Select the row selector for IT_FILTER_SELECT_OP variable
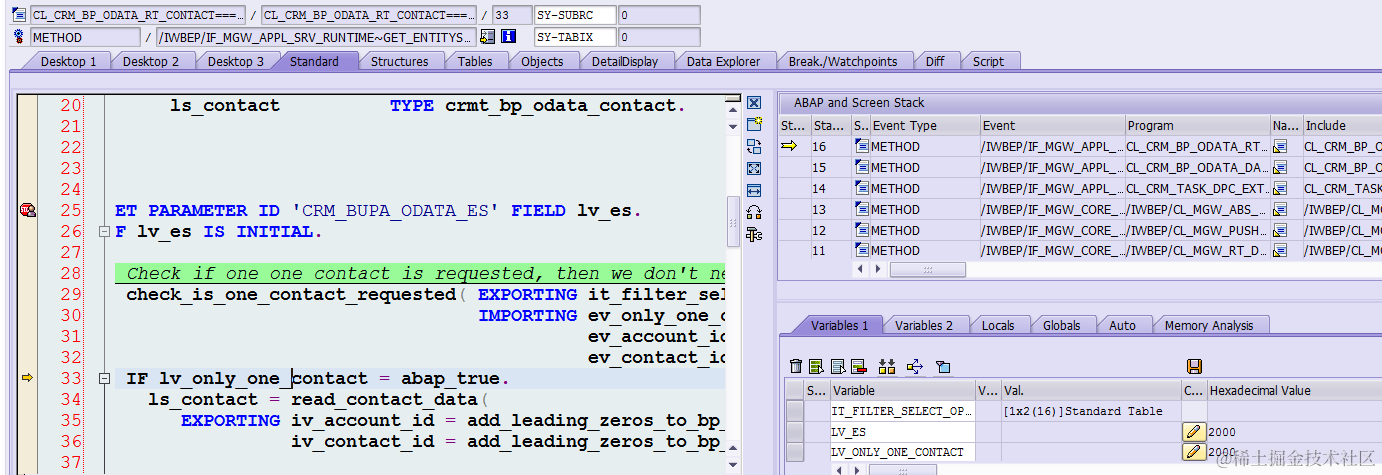The height and width of the screenshot is (475, 1382). coord(795,411)
